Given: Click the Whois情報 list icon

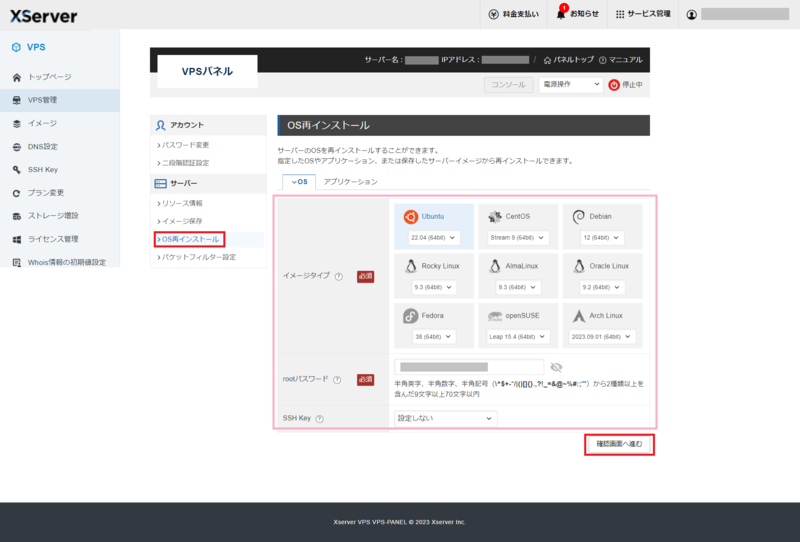Looking at the screenshot, I should 17,262.
